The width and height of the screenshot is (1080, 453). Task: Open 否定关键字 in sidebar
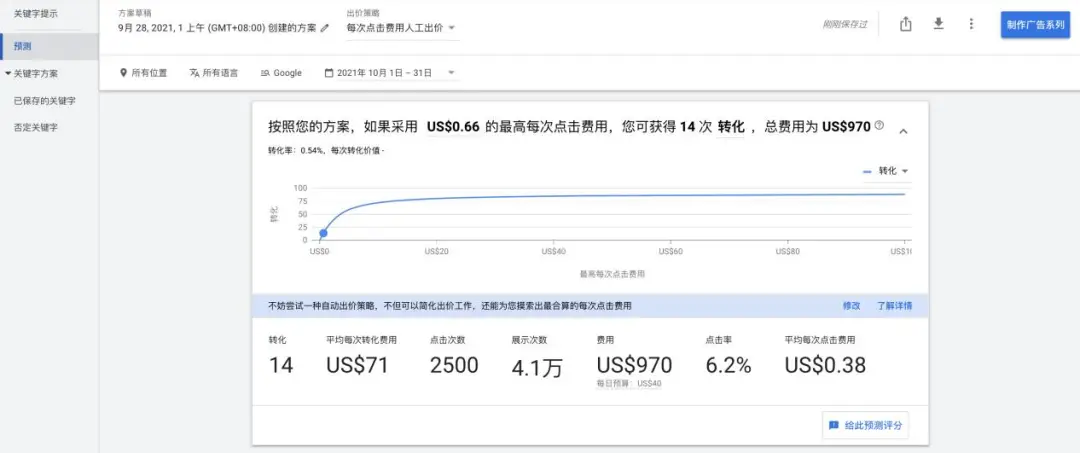(35, 127)
